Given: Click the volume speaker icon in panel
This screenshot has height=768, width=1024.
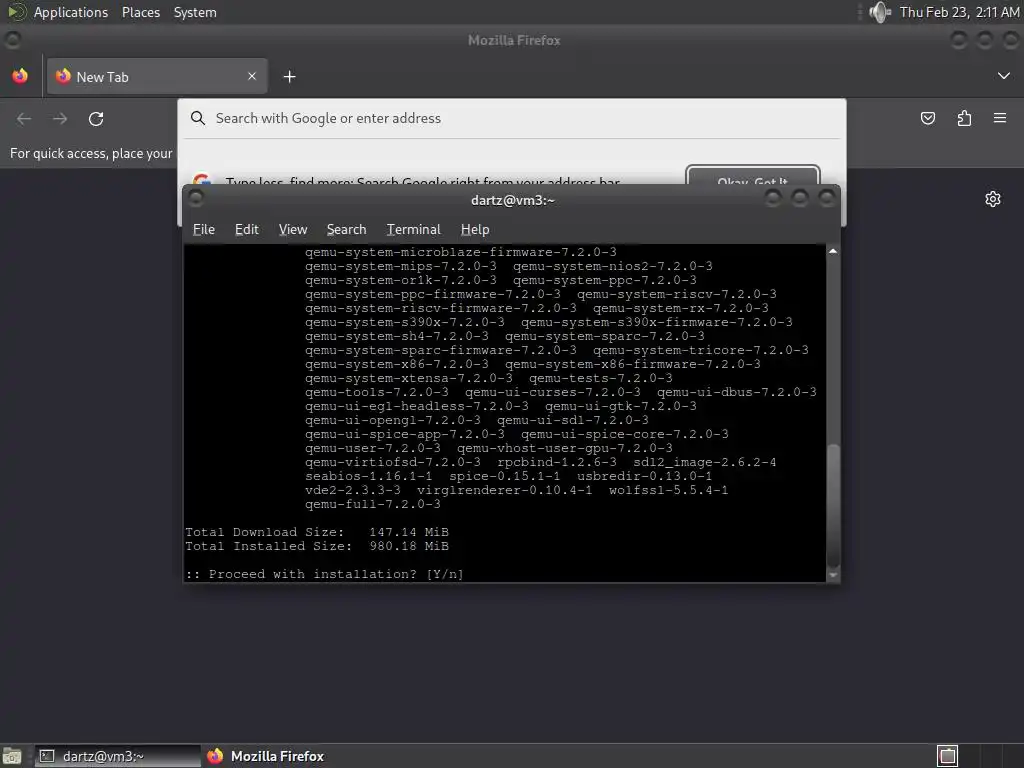Looking at the screenshot, I should [880, 12].
